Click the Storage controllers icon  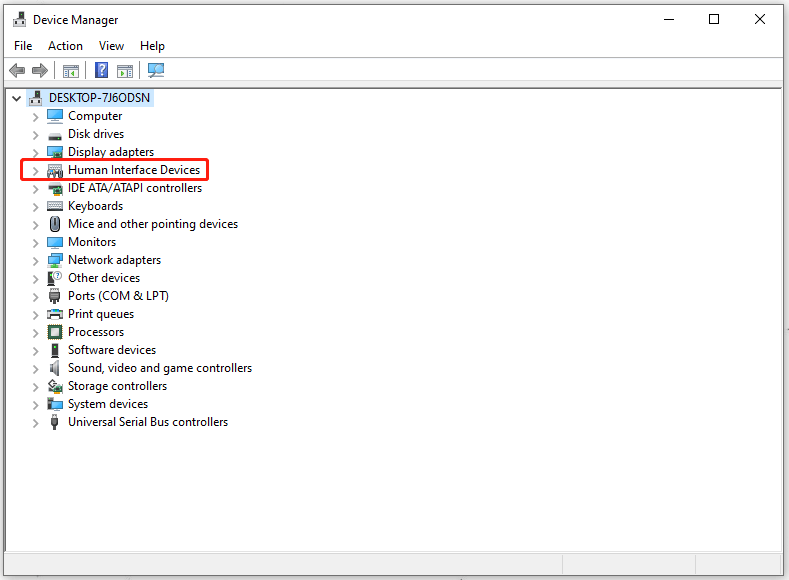tap(55, 386)
